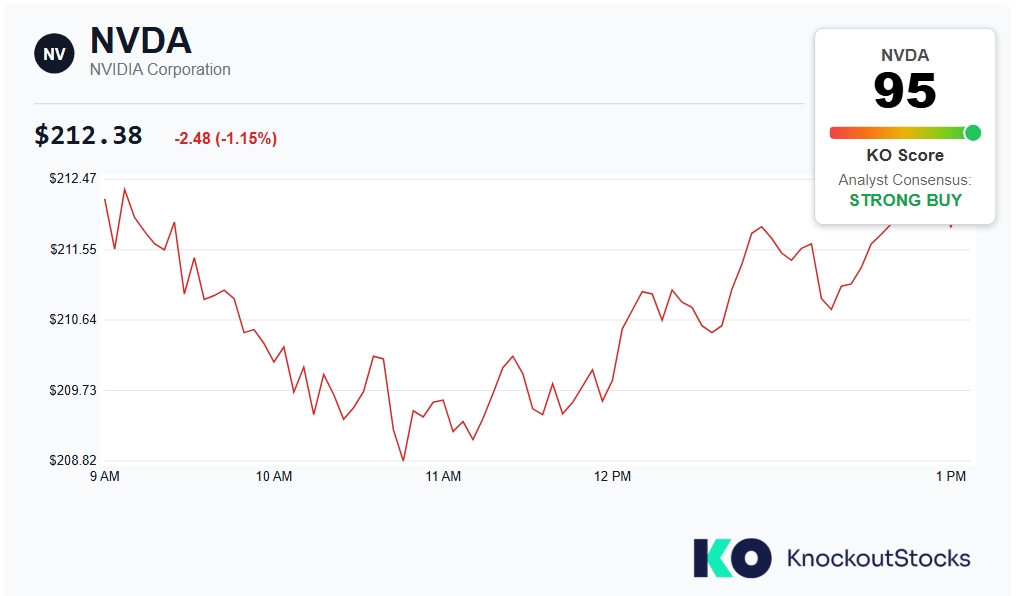Click the $208.82 y-axis label
The height and width of the screenshot is (596, 1017).
tap(73, 460)
